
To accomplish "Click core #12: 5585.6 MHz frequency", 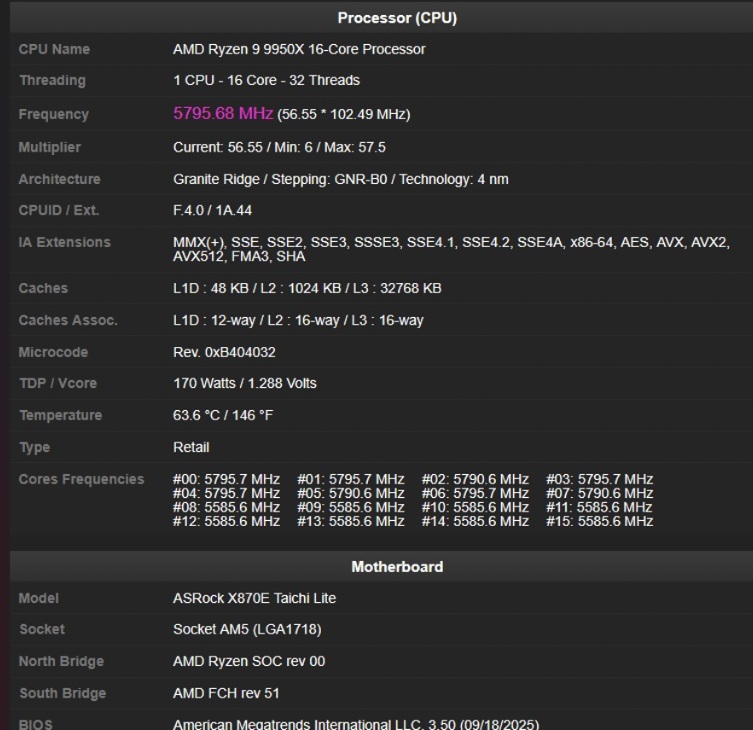I will [226, 521].
